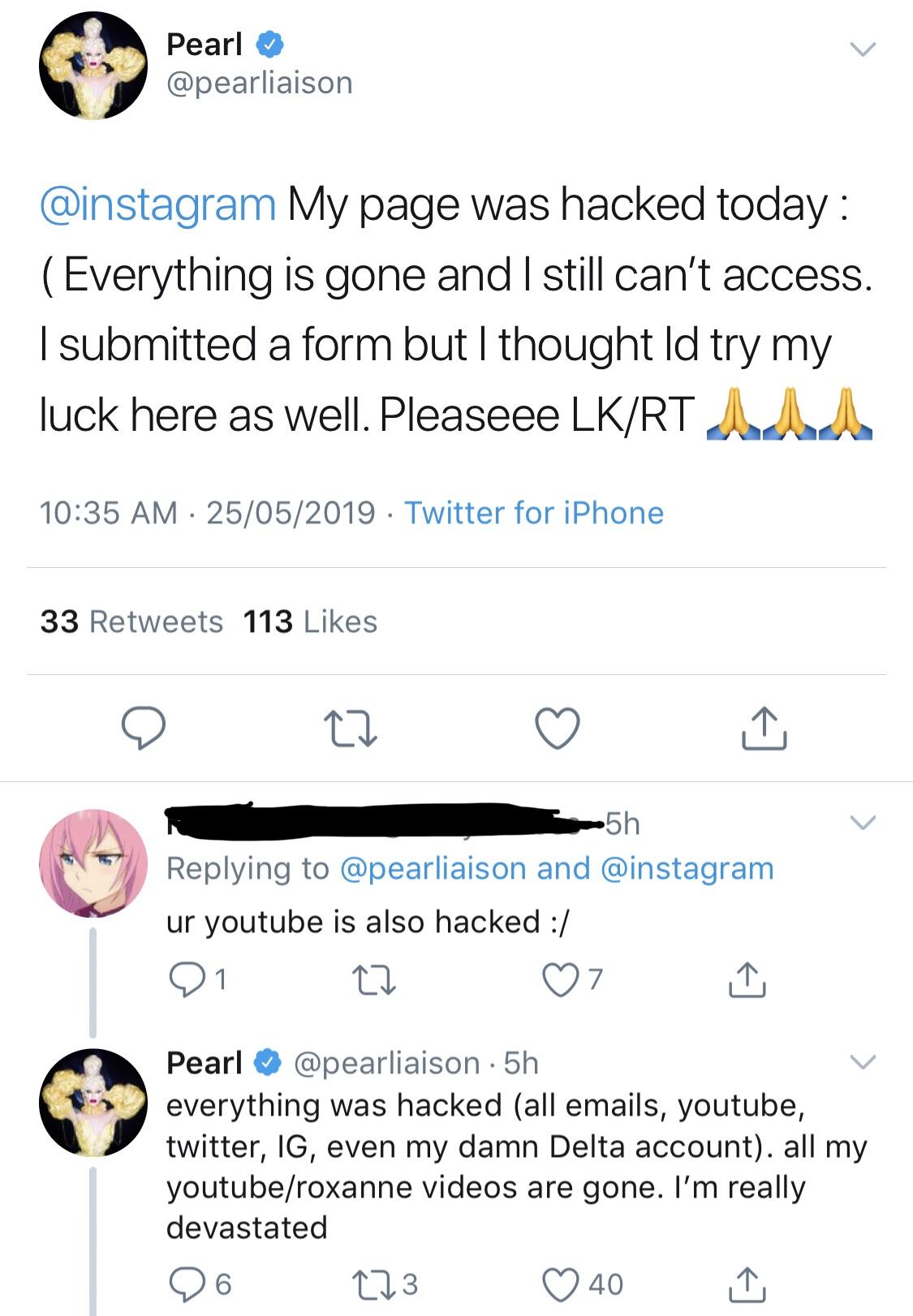Click the verified badge on Pearl's reply
This screenshot has width=913, height=1316.
pos(265,1062)
